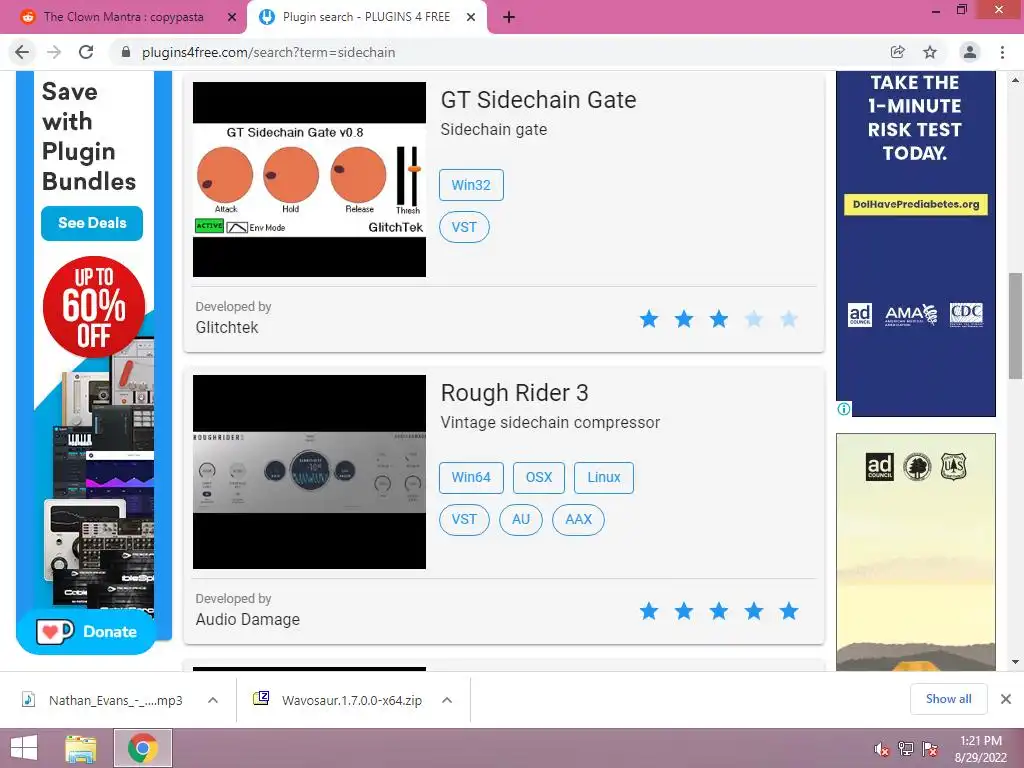This screenshot has height=768, width=1024.
Task: Click the Rough Rider 3 plugin thumbnail
Action: coord(309,472)
